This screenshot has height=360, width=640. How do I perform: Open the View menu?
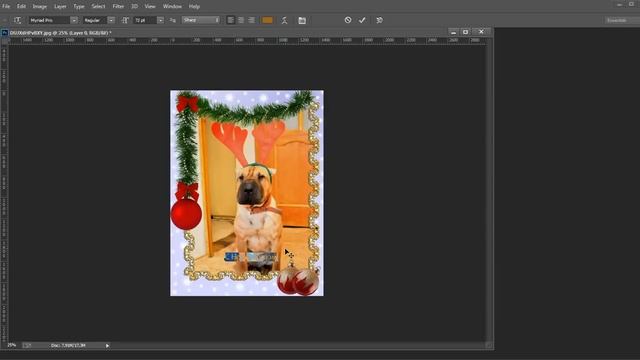pyautogui.click(x=150, y=7)
